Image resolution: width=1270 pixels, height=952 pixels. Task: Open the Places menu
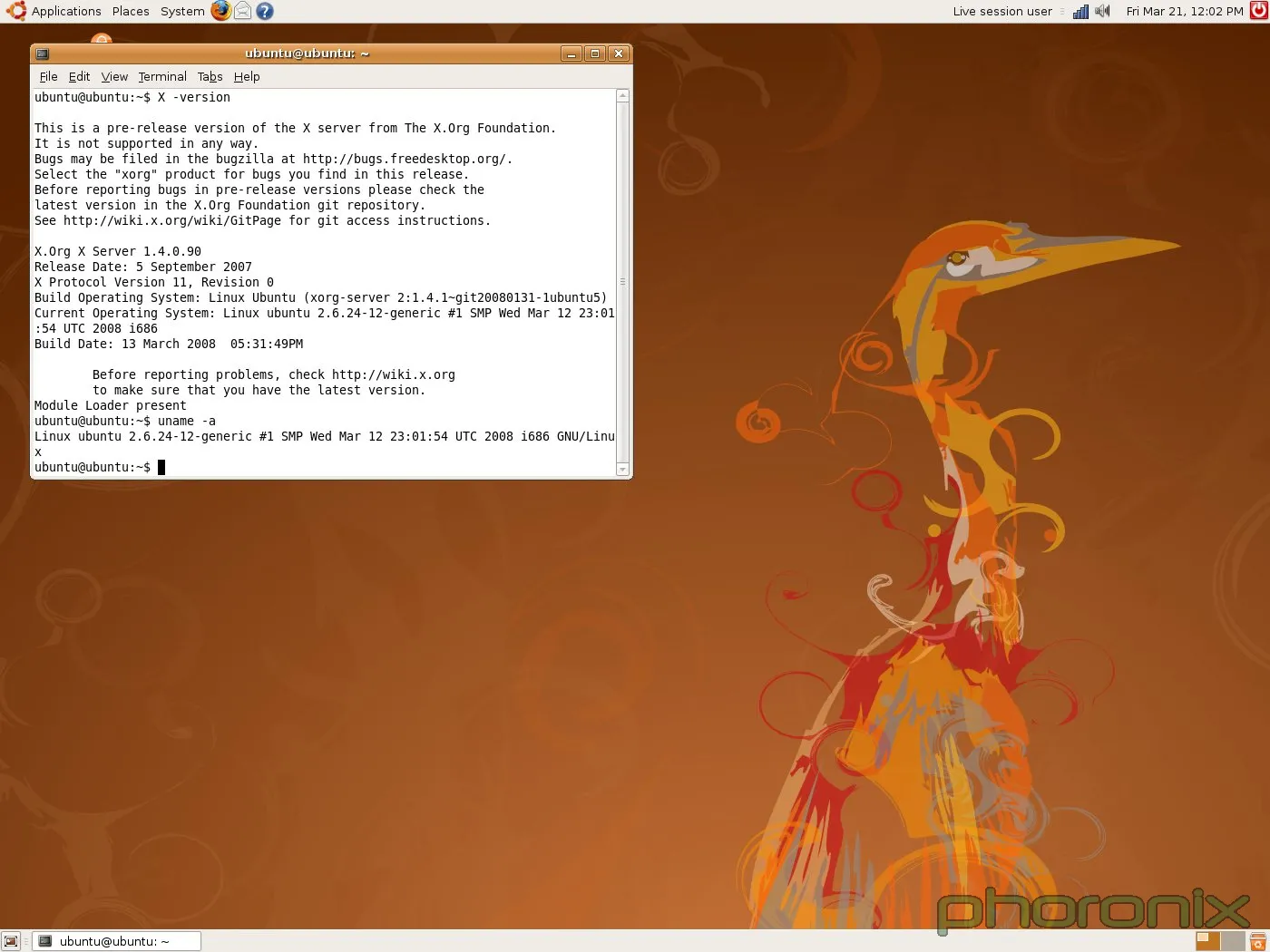(130, 11)
